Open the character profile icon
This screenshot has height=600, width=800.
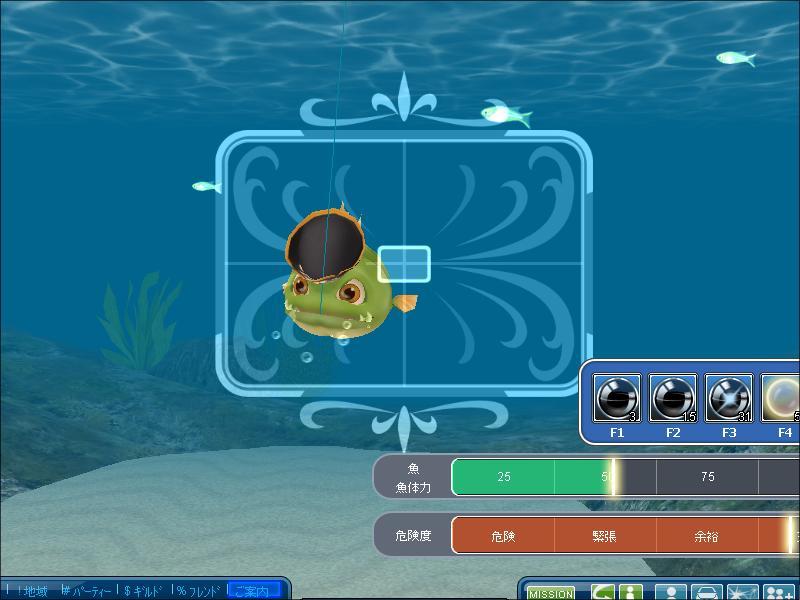671,592
